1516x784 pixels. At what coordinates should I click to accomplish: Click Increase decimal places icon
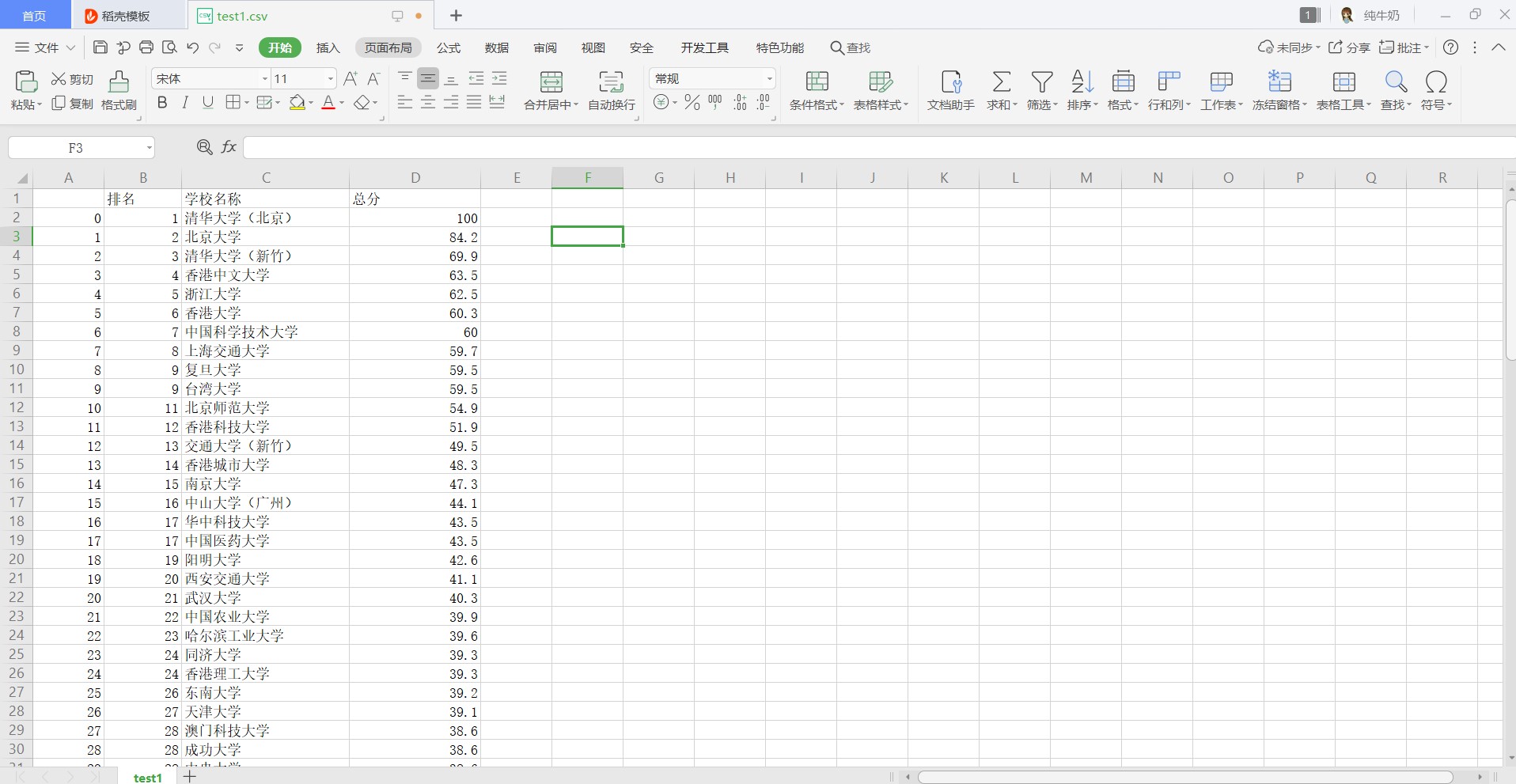pyautogui.click(x=740, y=102)
